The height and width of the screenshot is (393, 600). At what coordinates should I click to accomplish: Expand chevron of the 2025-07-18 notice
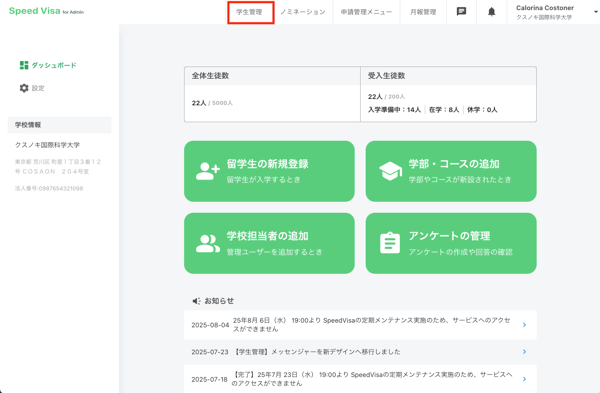(x=524, y=379)
